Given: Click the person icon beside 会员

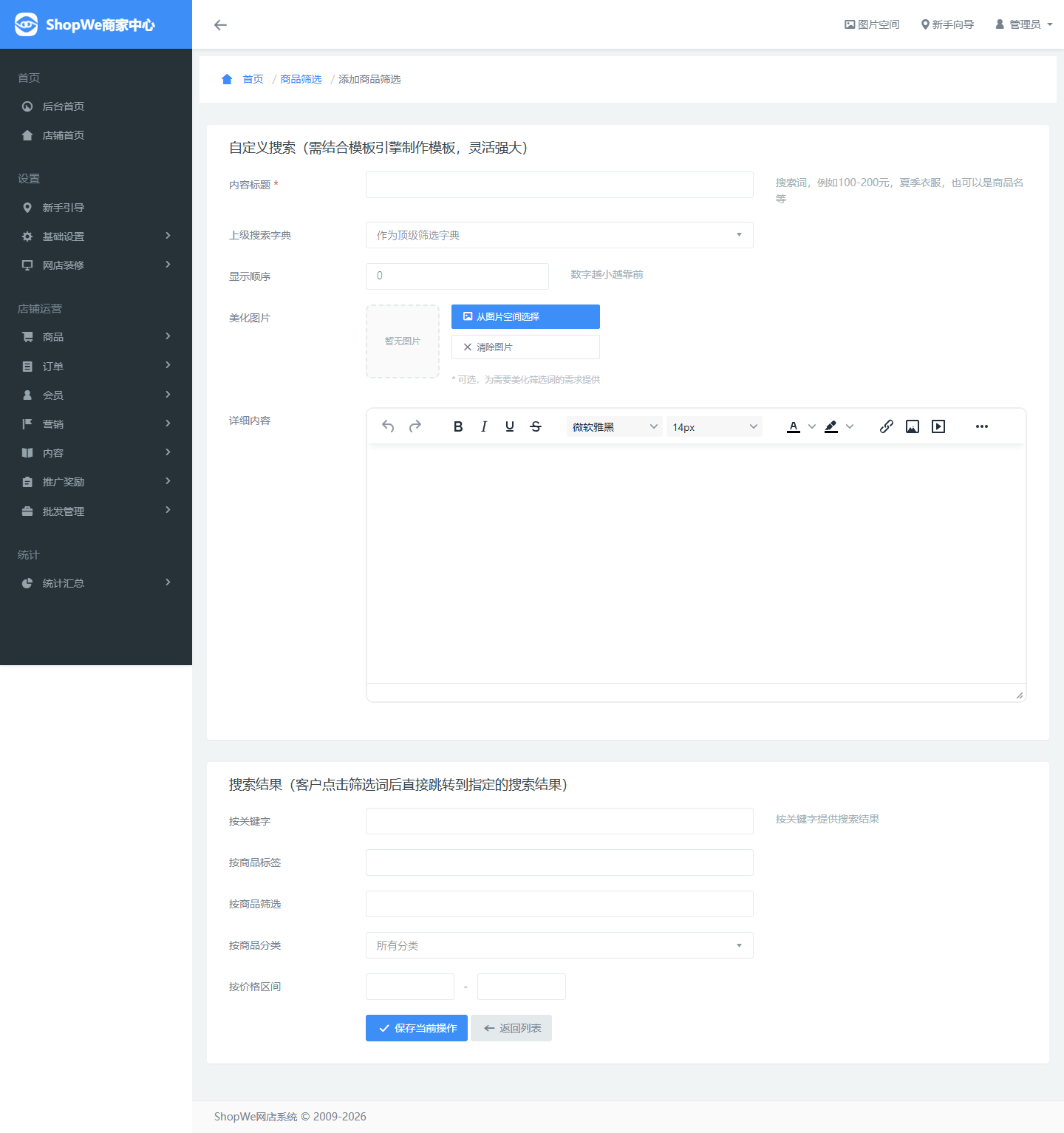Looking at the screenshot, I should tap(27, 395).
